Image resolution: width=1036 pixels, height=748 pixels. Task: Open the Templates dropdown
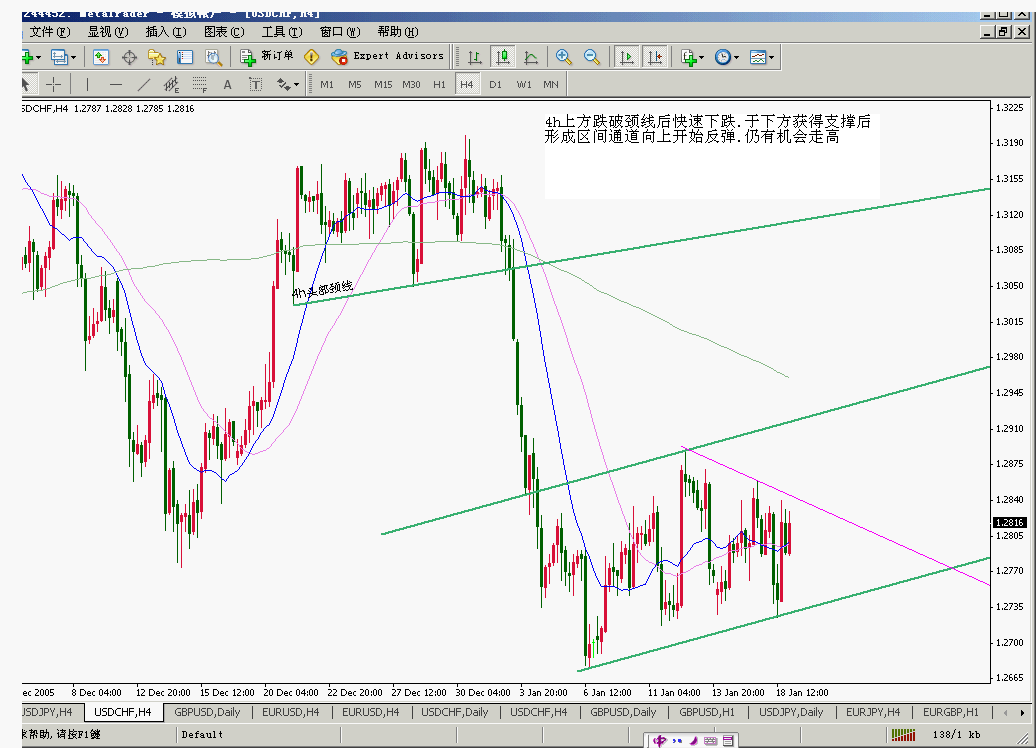[762, 57]
